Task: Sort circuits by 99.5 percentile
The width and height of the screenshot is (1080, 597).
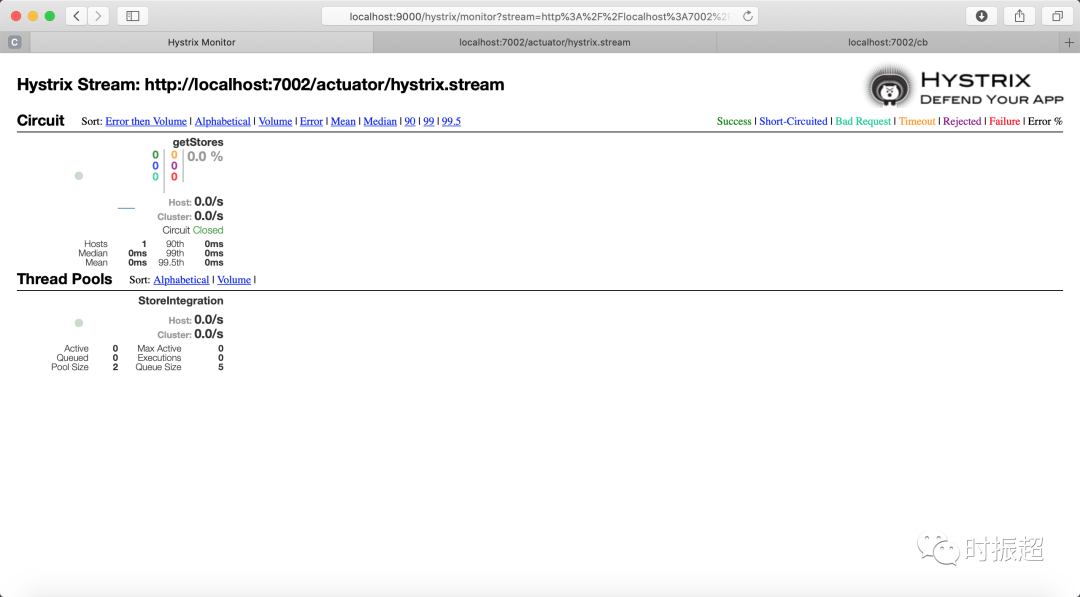Action: click(x=451, y=121)
